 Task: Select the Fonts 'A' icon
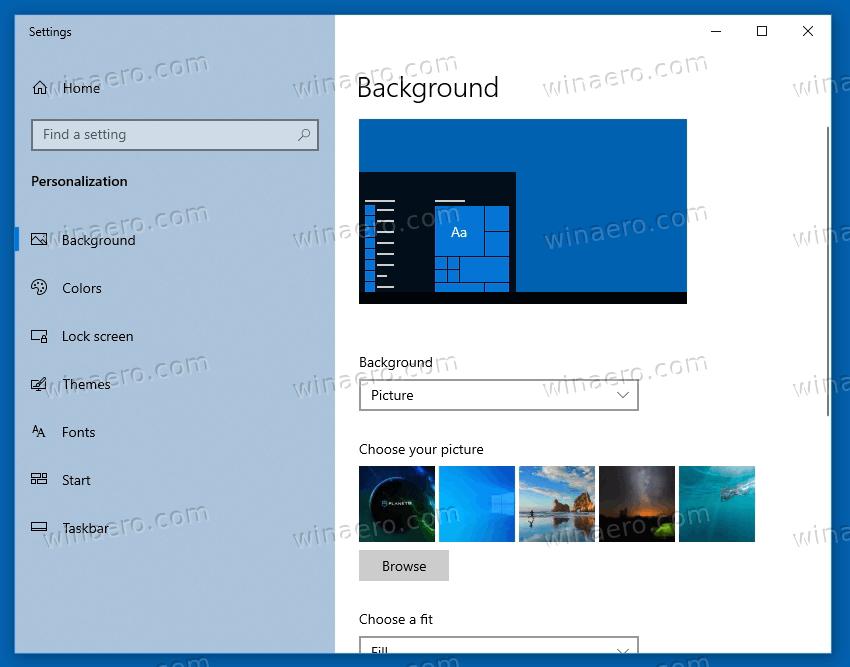(x=40, y=432)
